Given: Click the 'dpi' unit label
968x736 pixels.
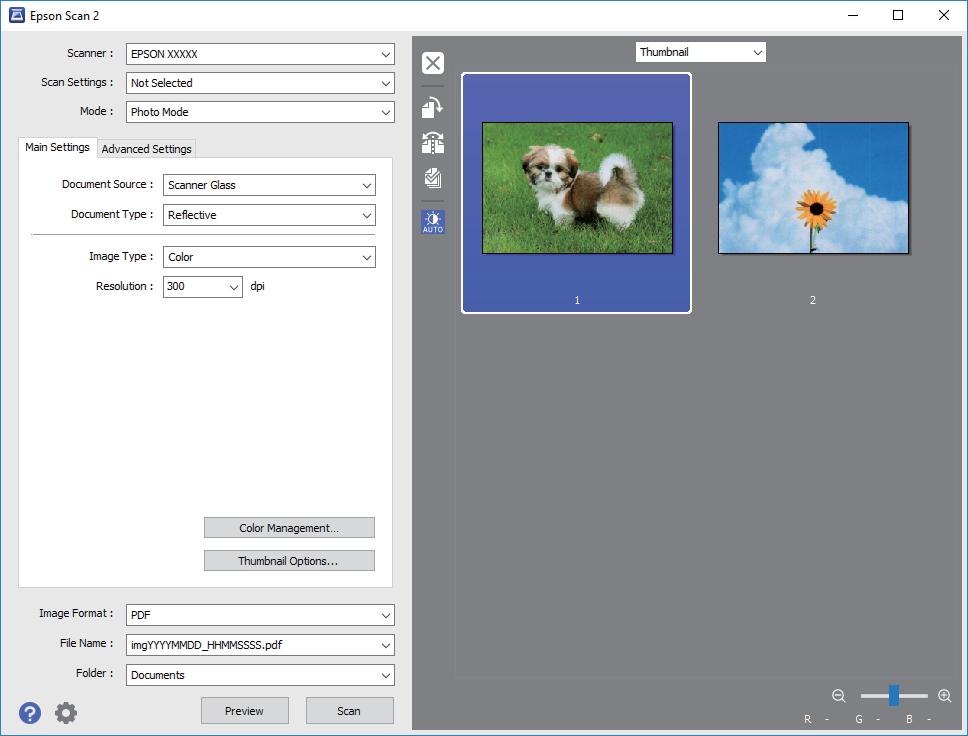Looking at the screenshot, I should pos(257,286).
